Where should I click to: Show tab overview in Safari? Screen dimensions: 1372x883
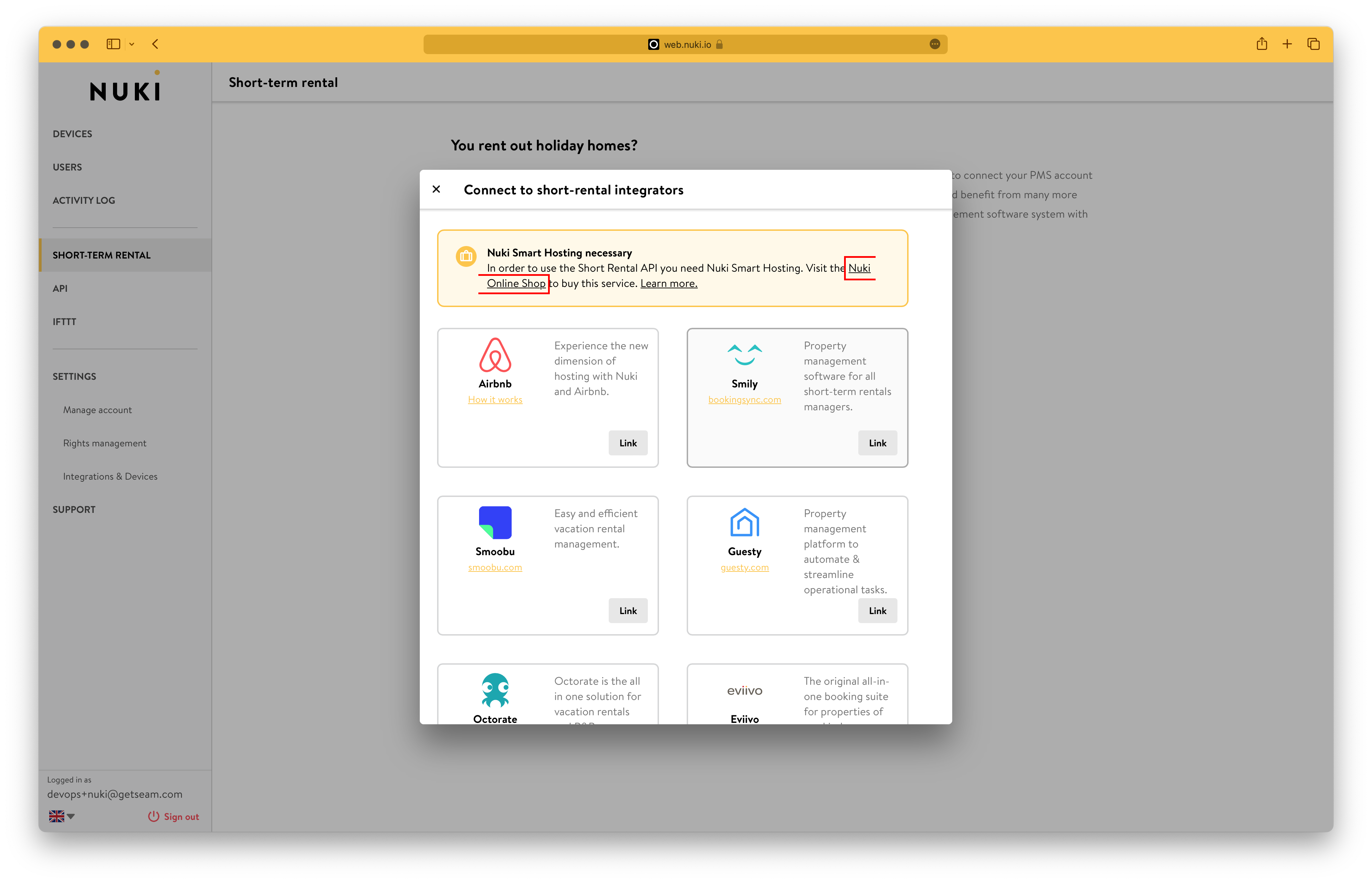point(1313,44)
